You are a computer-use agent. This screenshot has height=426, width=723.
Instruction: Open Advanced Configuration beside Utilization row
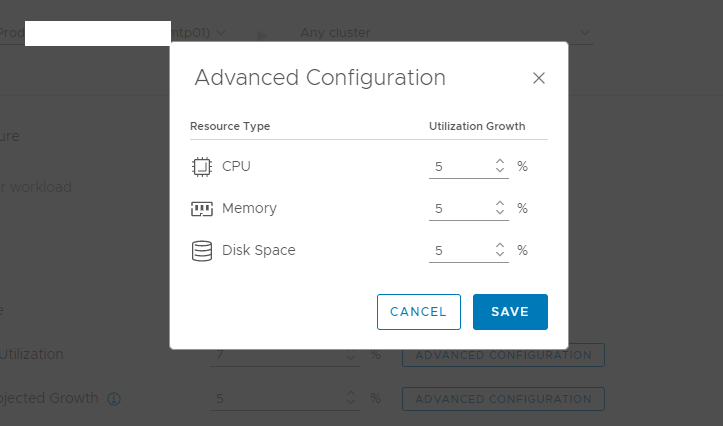(x=503, y=355)
